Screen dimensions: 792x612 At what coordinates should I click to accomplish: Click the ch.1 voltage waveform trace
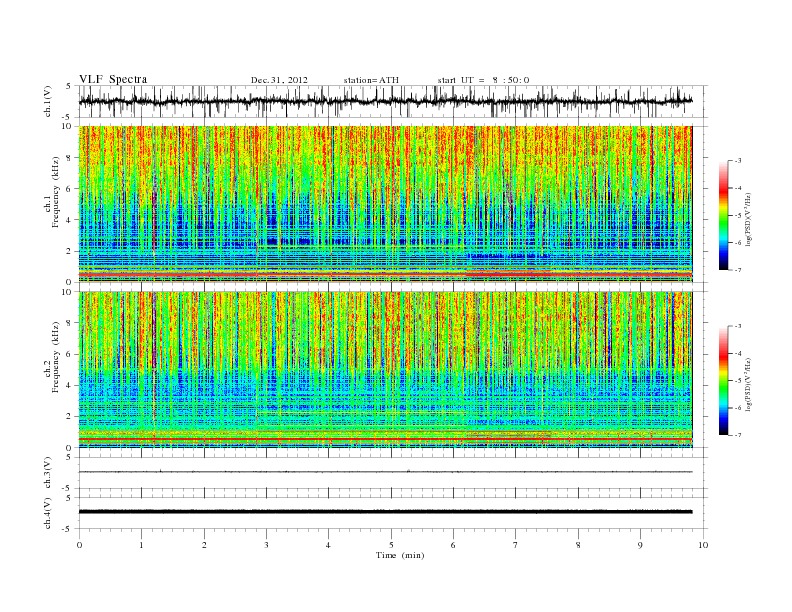(x=385, y=101)
